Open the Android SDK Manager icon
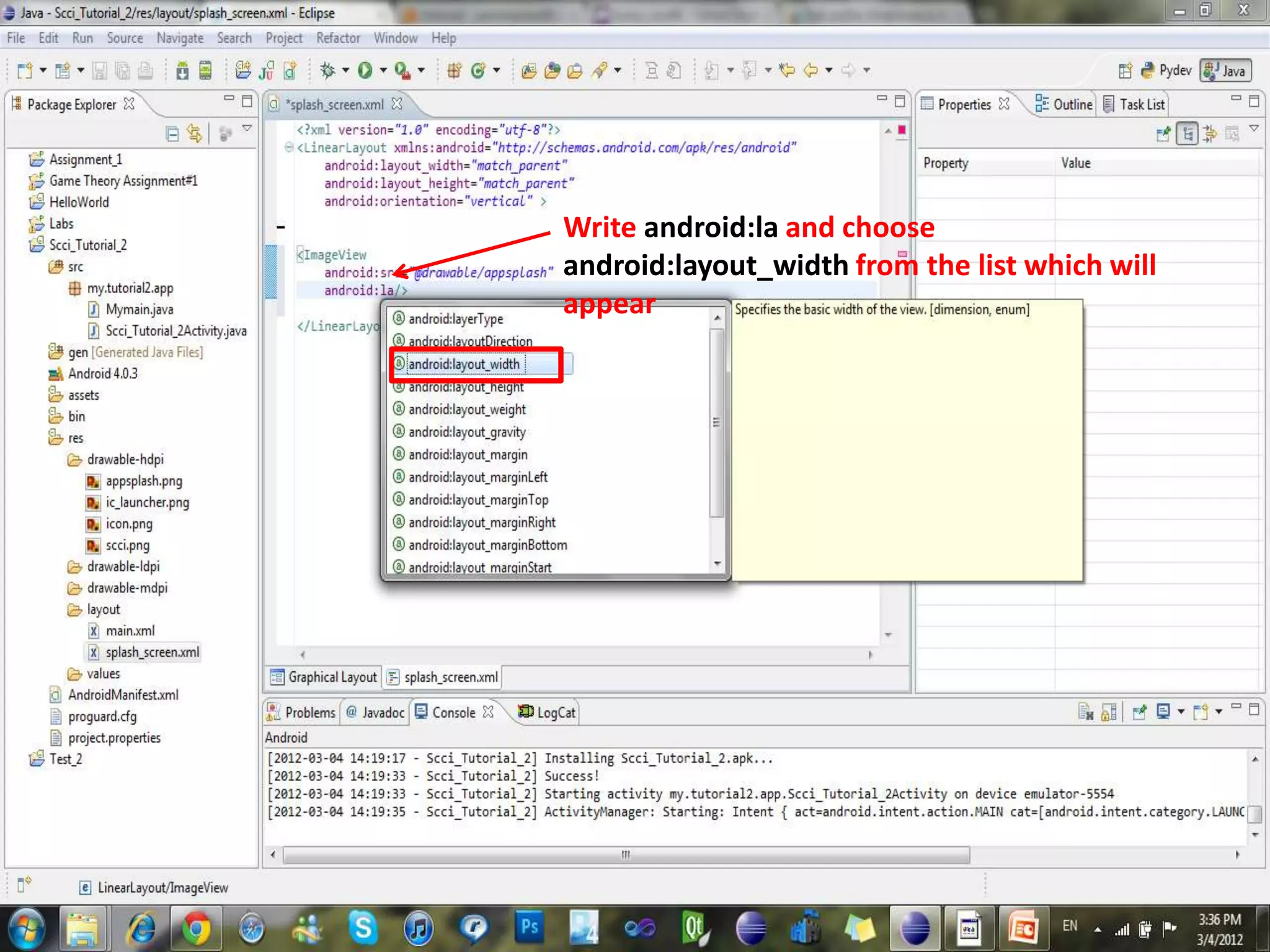 pos(182,71)
